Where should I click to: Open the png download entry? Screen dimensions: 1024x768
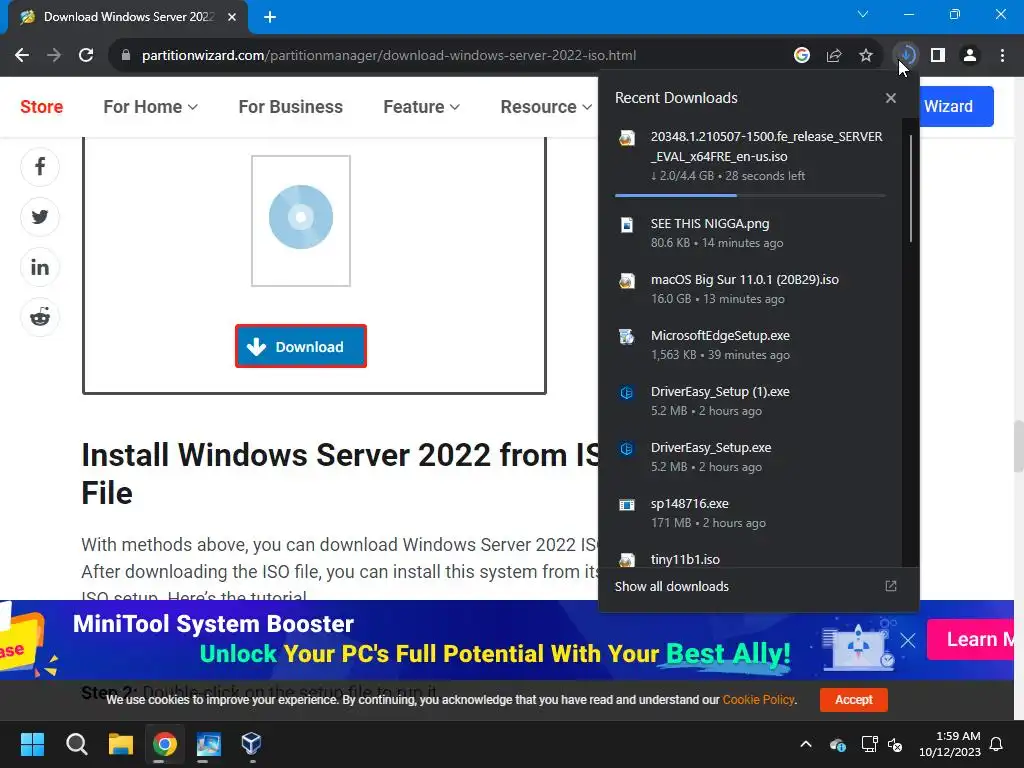750,232
